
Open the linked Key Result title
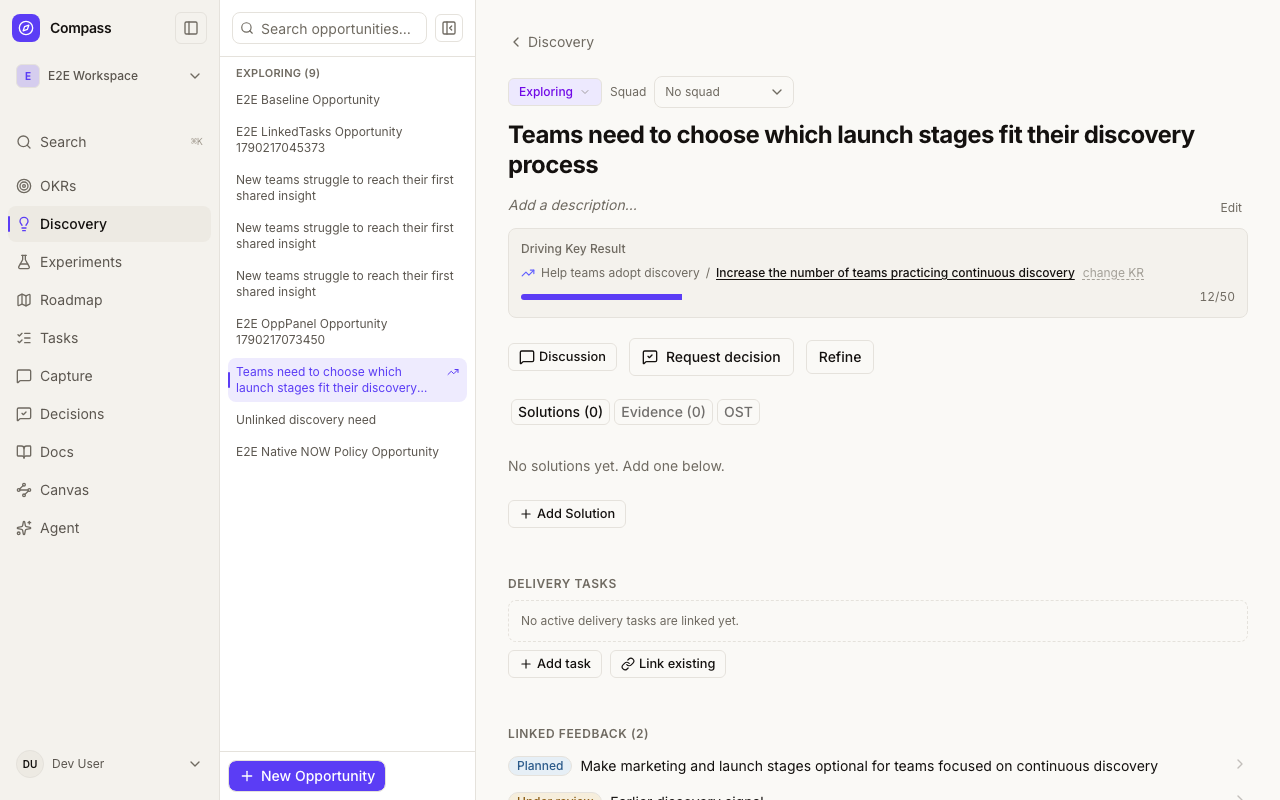(x=895, y=273)
